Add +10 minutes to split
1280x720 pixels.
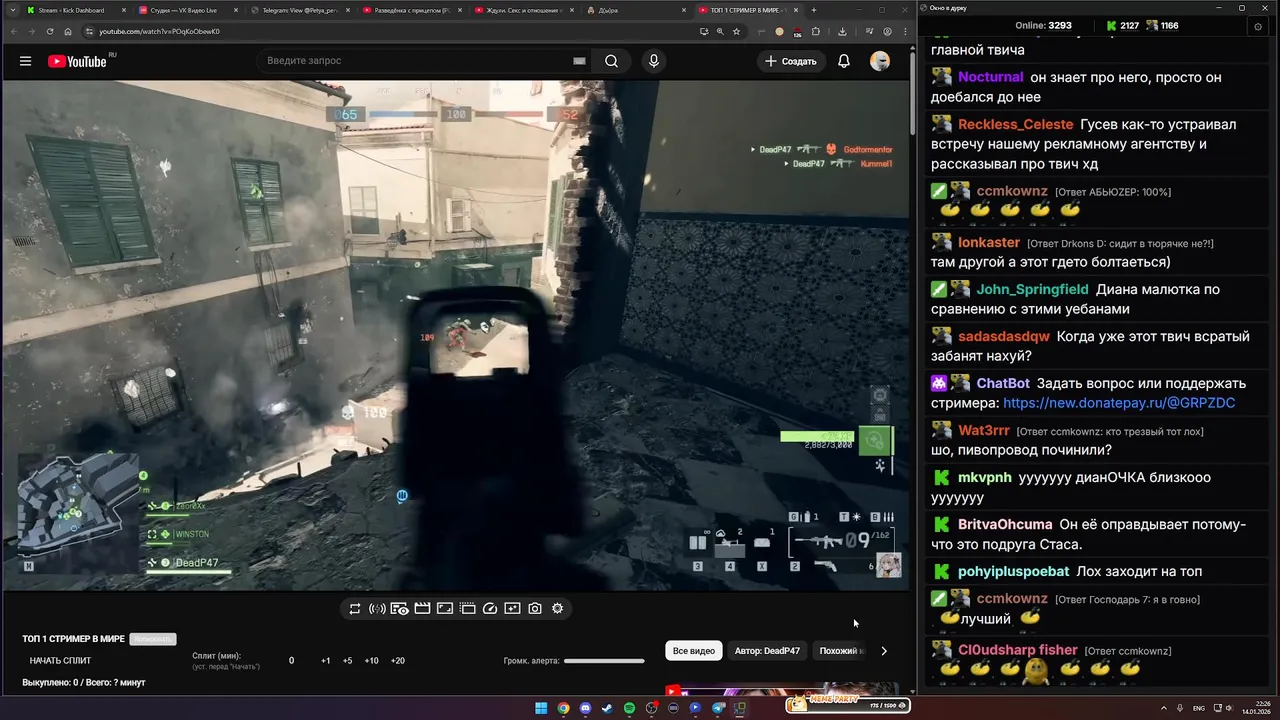pyautogui.click(x=371, y=661)
